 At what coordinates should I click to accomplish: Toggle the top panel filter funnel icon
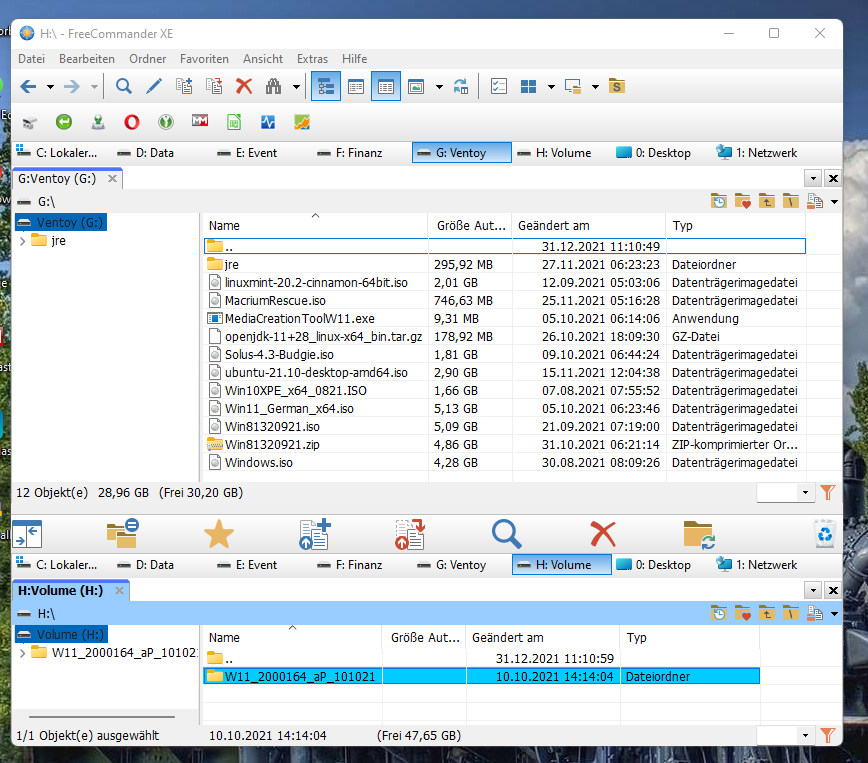pos(828,492)
